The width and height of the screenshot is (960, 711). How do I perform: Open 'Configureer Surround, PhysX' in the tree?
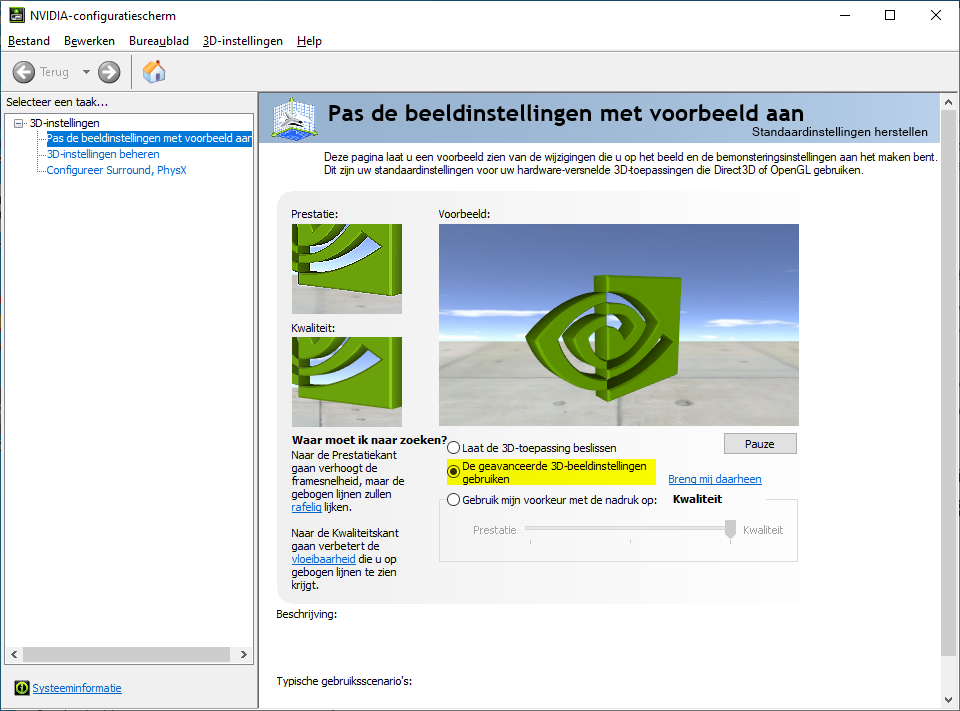(x=116, y=170)
